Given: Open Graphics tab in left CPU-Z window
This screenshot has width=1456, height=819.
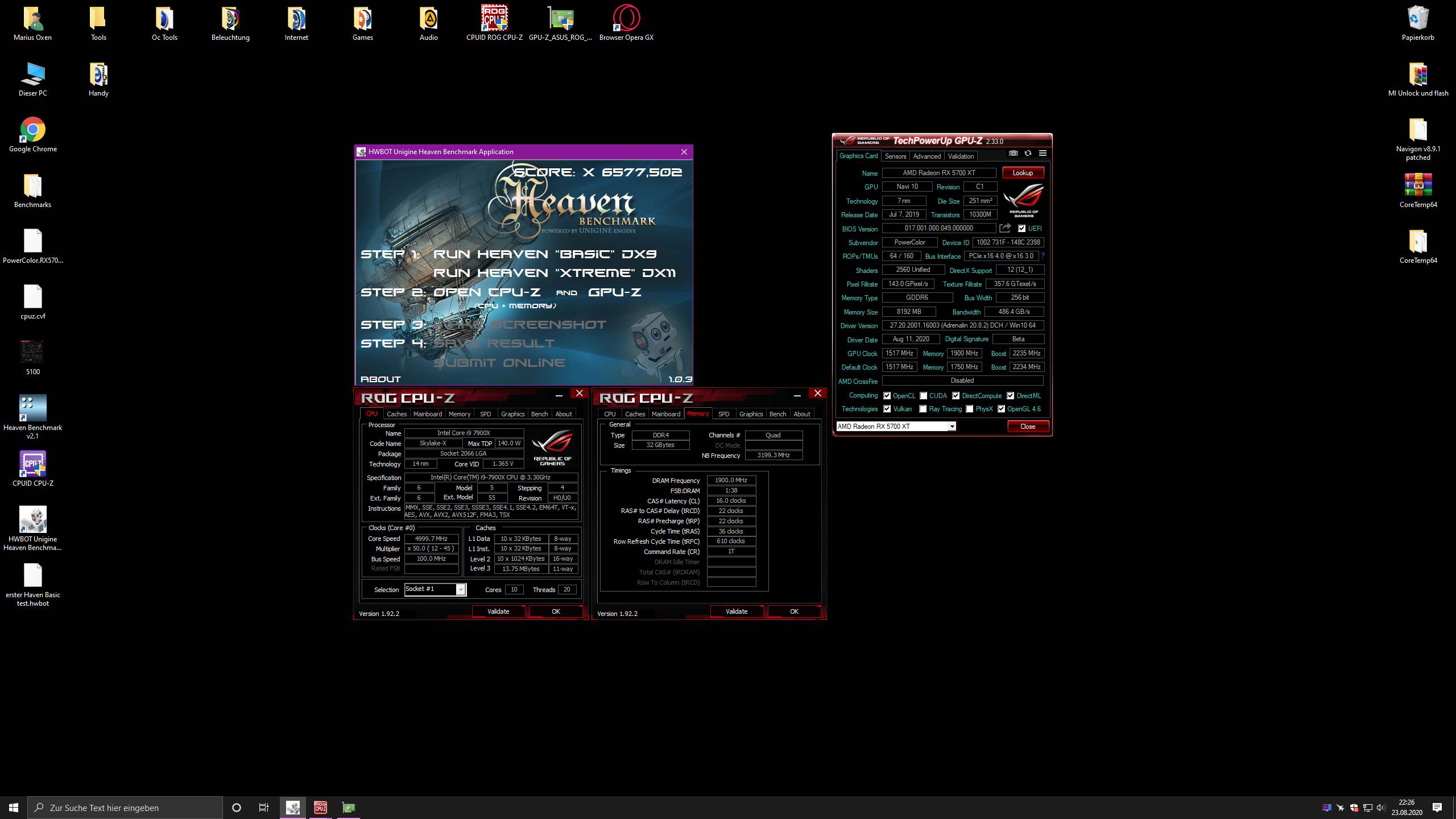Looking at the screenshot, I should tap(512, 414).
